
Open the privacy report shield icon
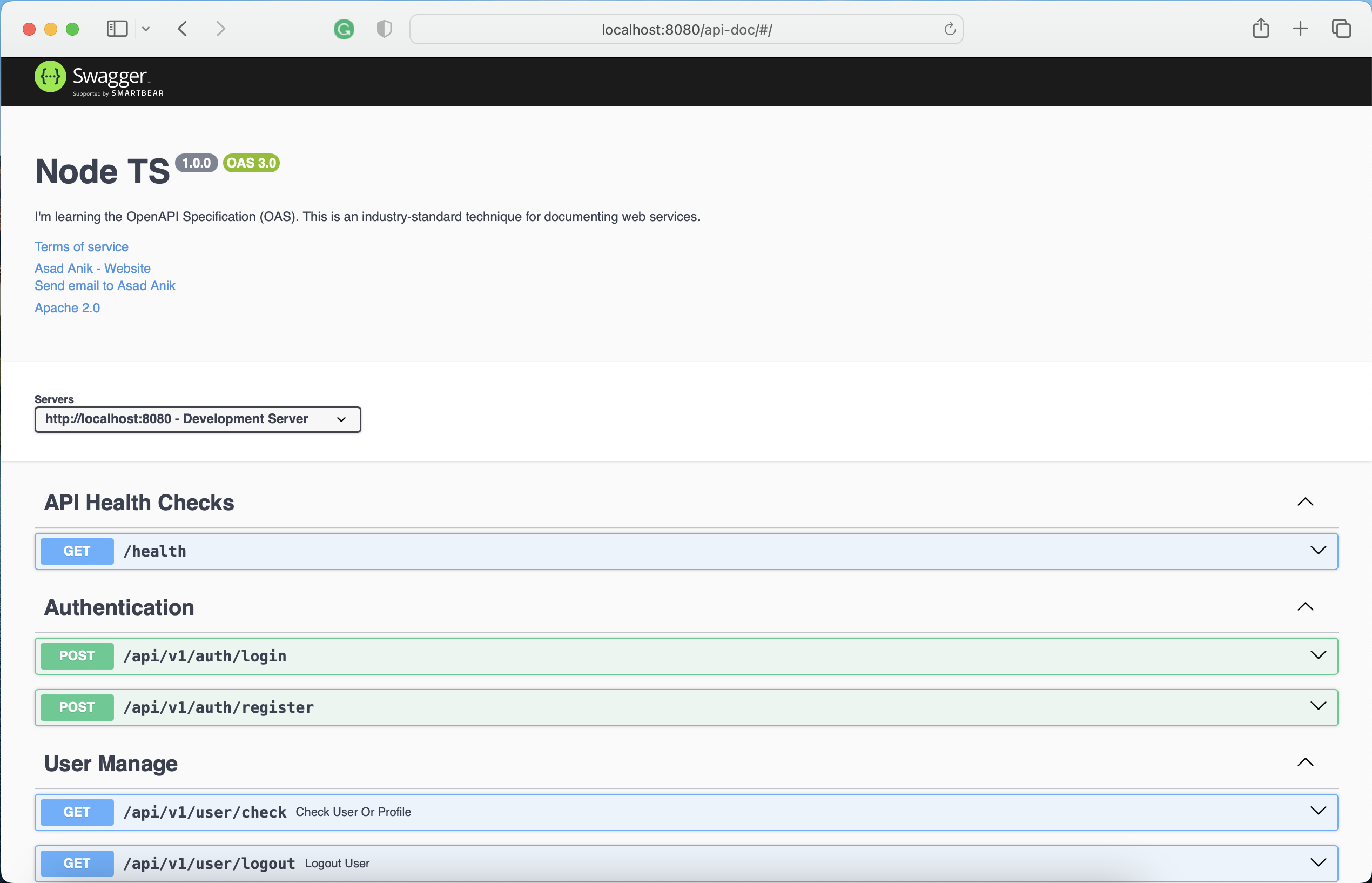click(384, 29)
